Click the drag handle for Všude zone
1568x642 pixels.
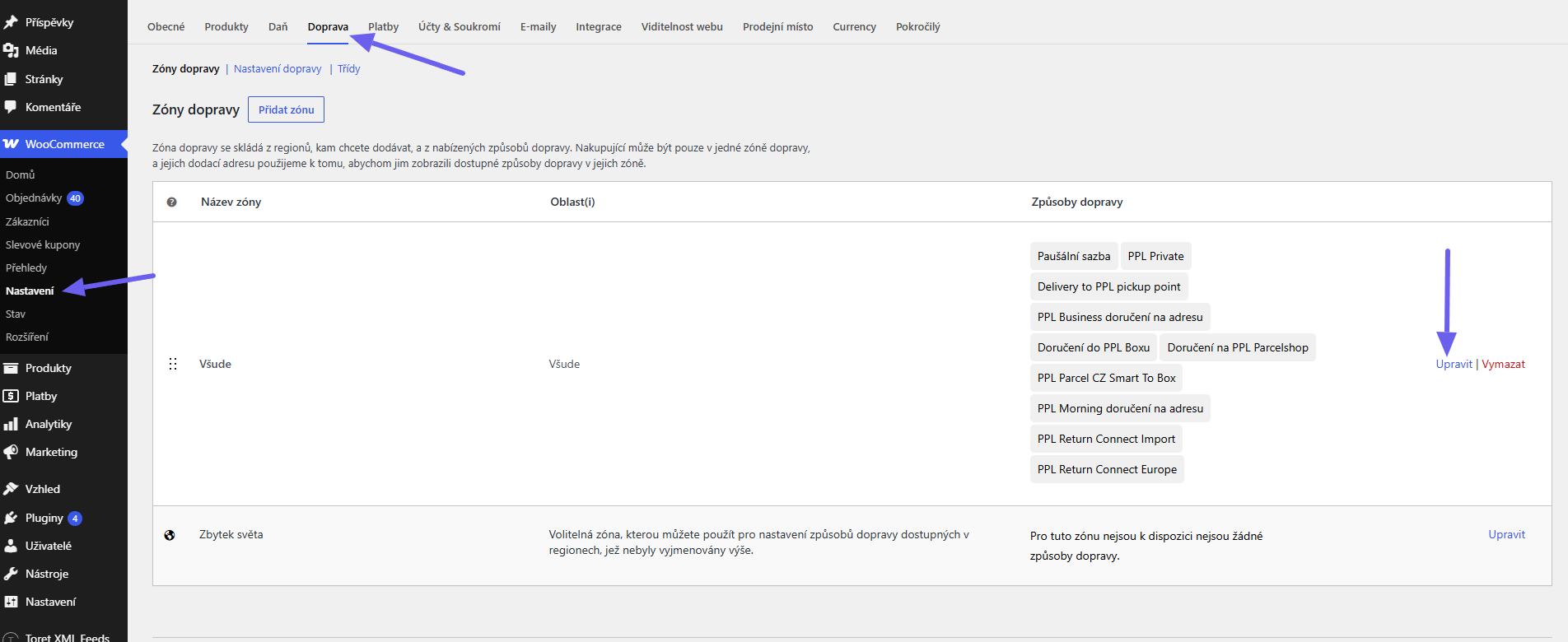[173, 364]
